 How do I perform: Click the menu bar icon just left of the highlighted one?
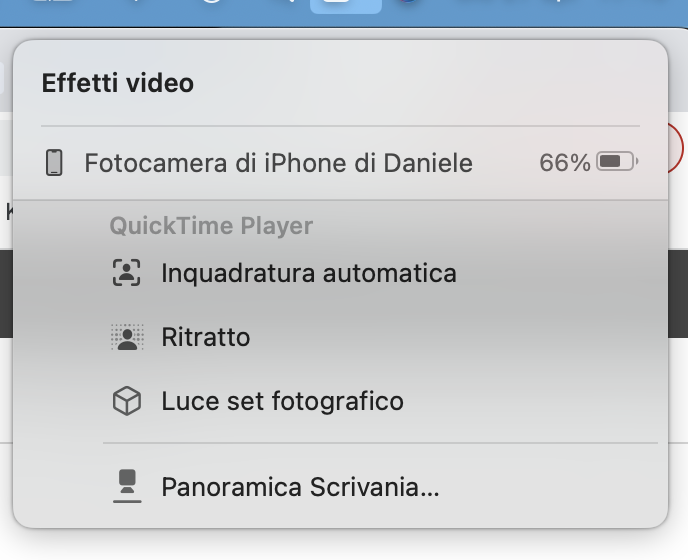pos(288,3)
